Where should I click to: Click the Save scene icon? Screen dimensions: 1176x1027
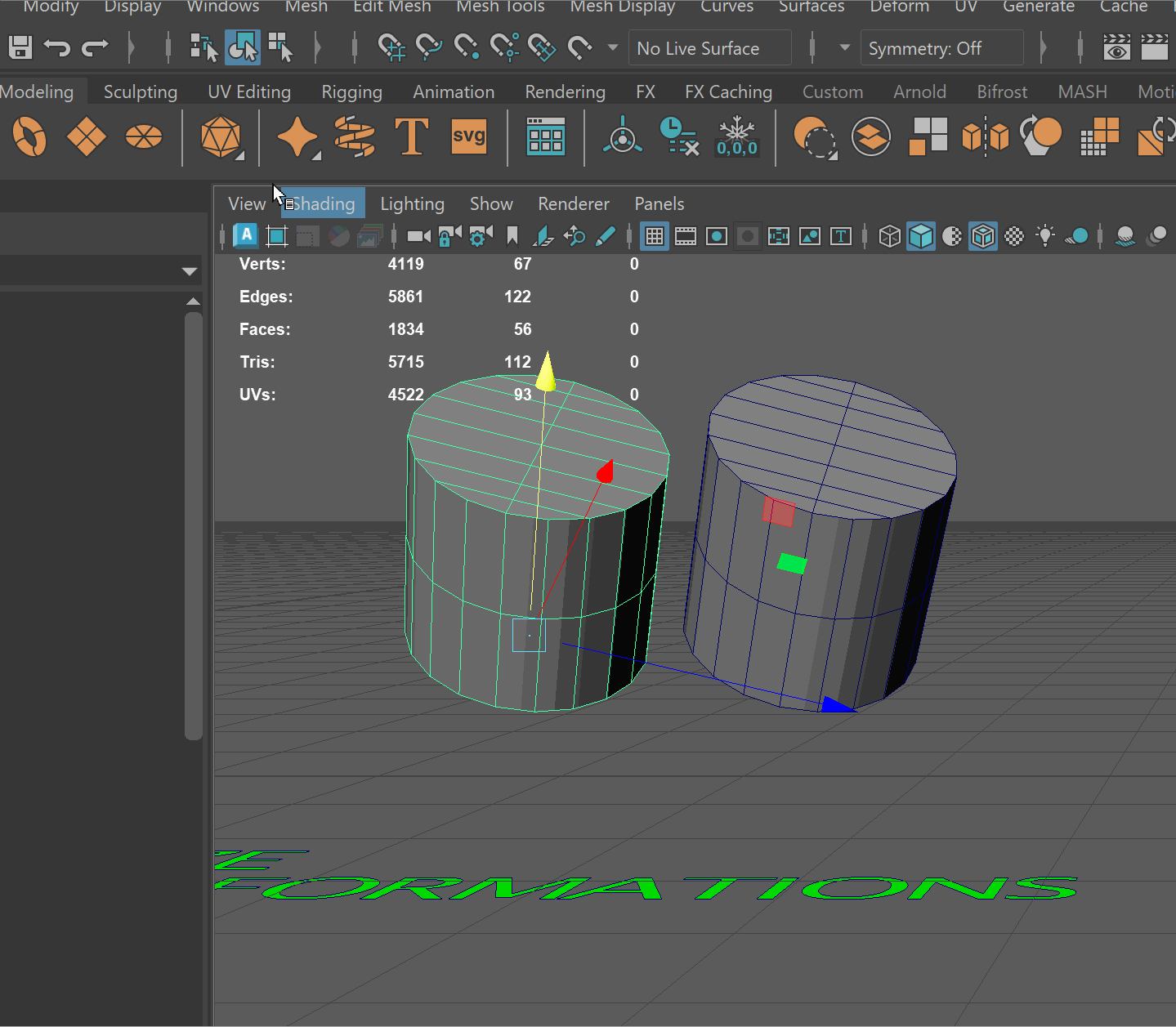pyautogui.click(x=20, y=48)
